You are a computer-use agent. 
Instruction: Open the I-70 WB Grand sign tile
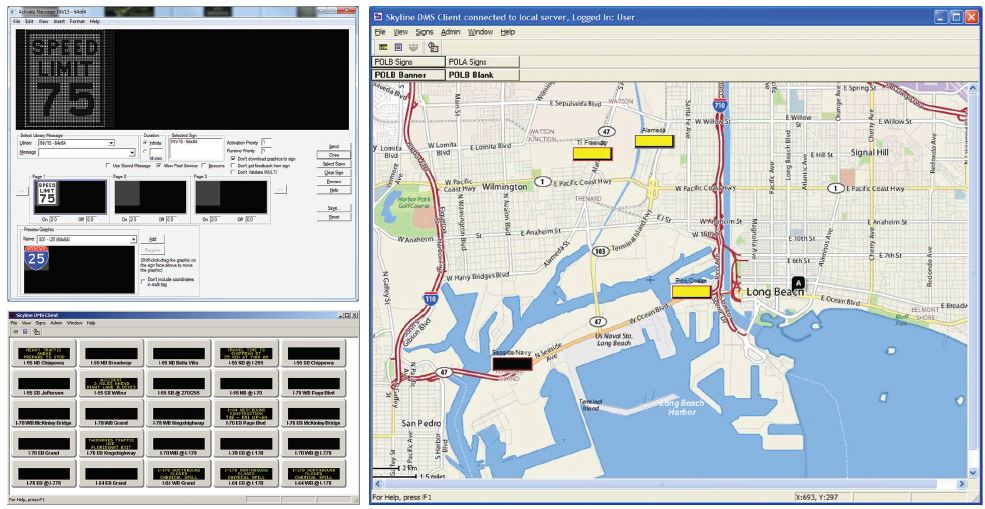[112, 413]
